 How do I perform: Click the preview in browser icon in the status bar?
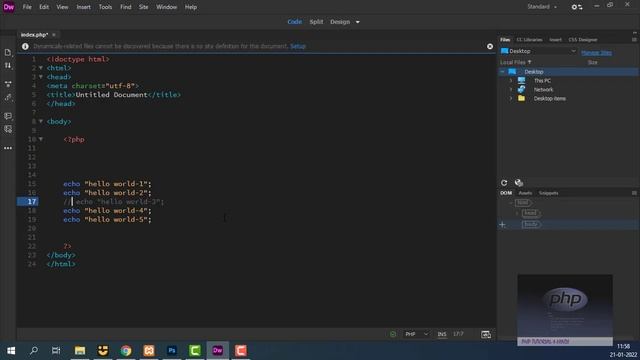pyautogui.click(x=486, y=335)
